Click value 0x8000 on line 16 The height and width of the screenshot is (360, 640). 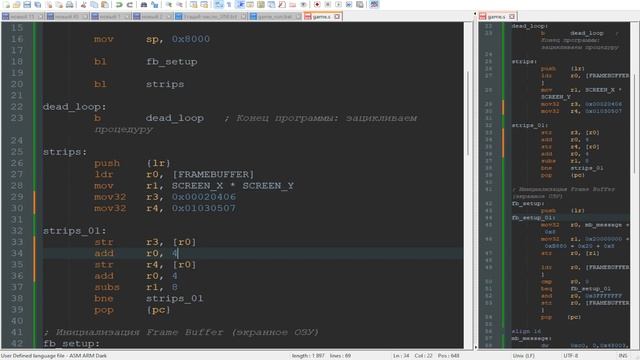coord(191,39)
